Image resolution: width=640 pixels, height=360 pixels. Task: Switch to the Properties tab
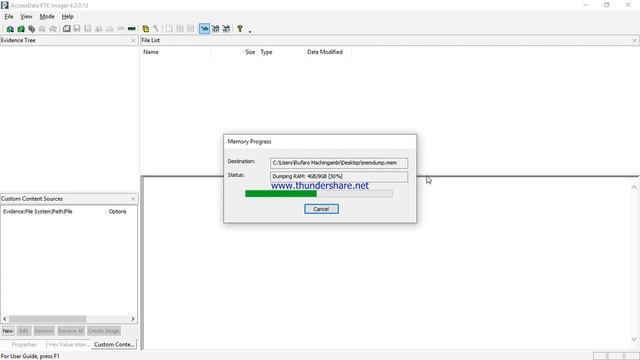pyautogui.click(x=24, y=344)
